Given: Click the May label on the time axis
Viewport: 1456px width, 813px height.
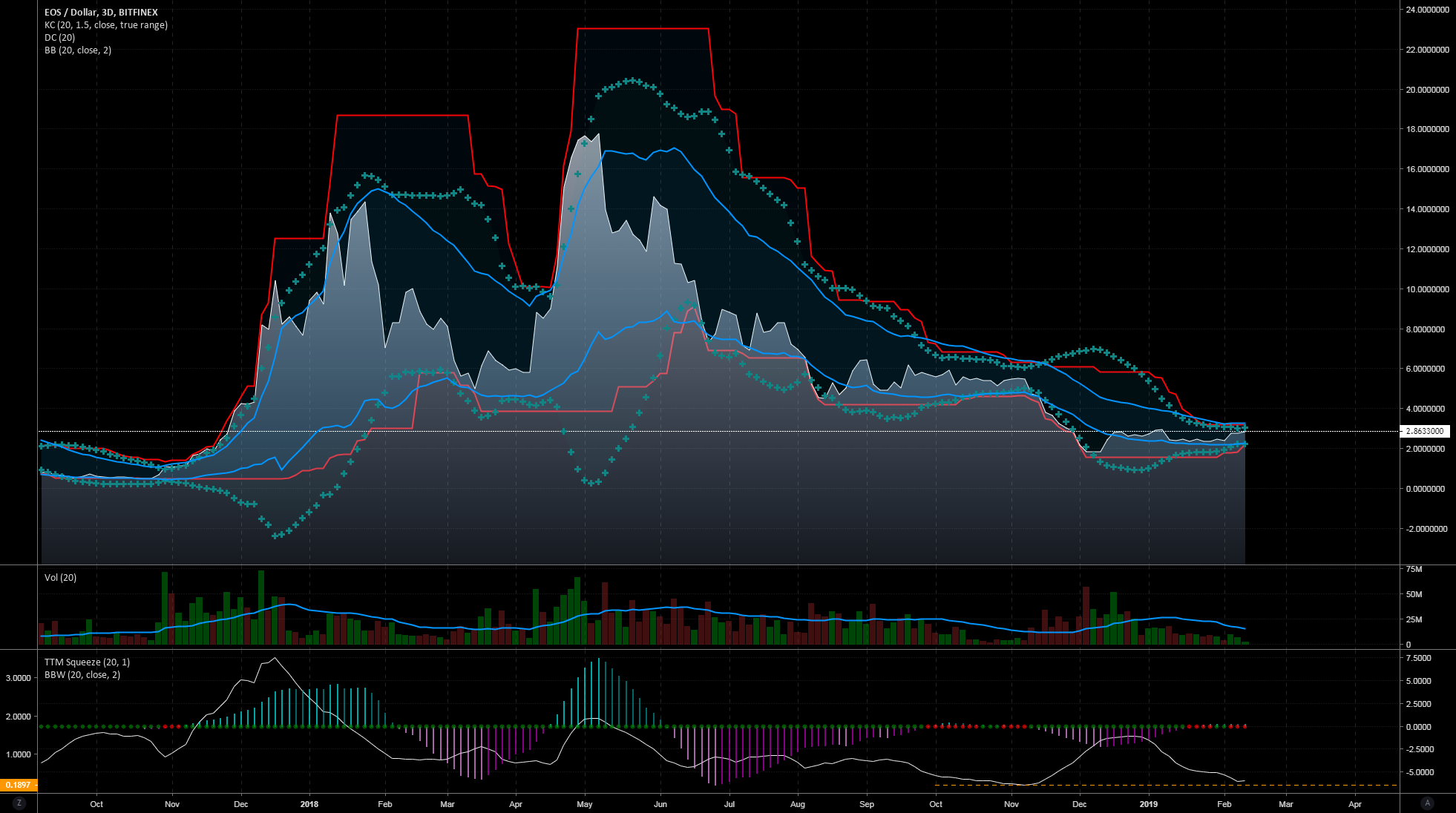Looking at the screenshot, I should click(x=585, y=804).
